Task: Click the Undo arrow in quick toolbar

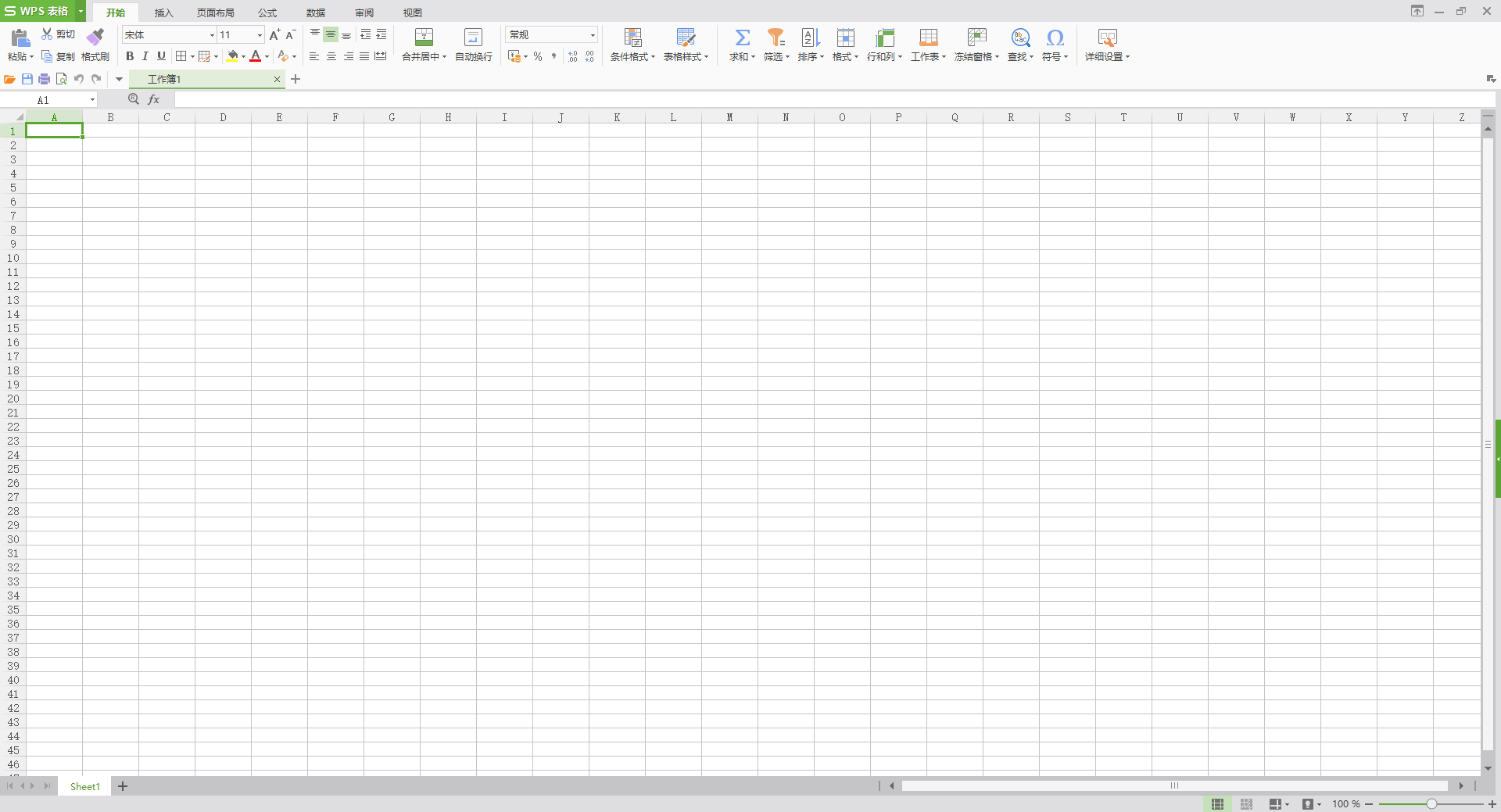Action: coord(79,79)
